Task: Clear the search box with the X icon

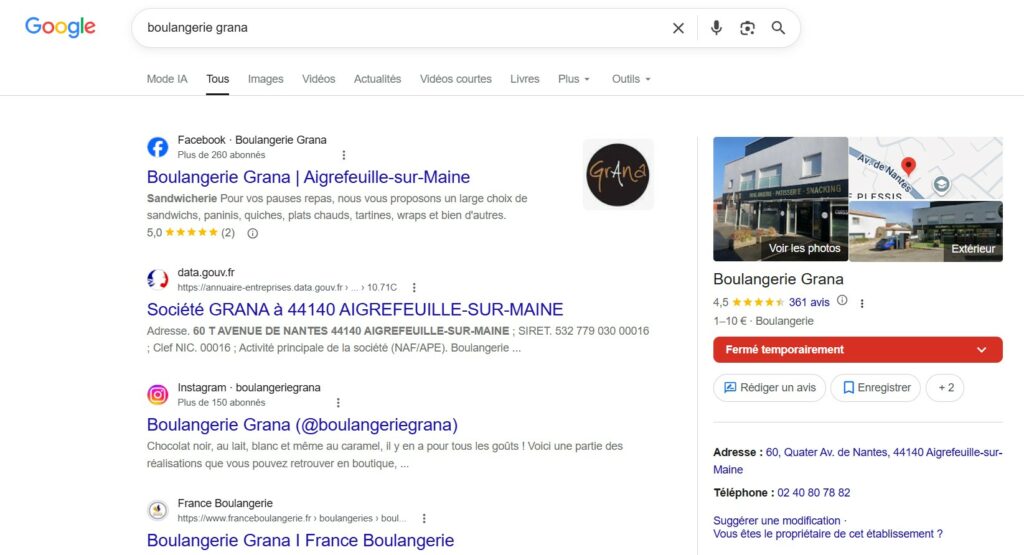Action: coord(679,28)
